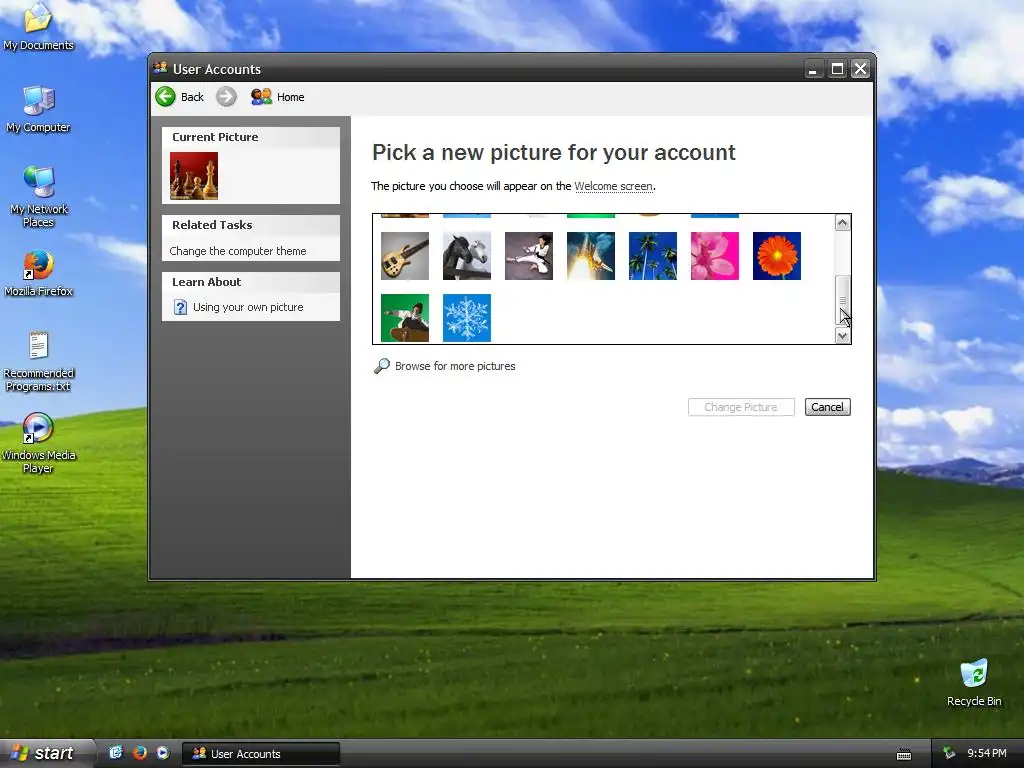This screenshot has width=1024, height=768.
Task: Open Recommended Programs.txt file
Action: click(x=39, y=362)
